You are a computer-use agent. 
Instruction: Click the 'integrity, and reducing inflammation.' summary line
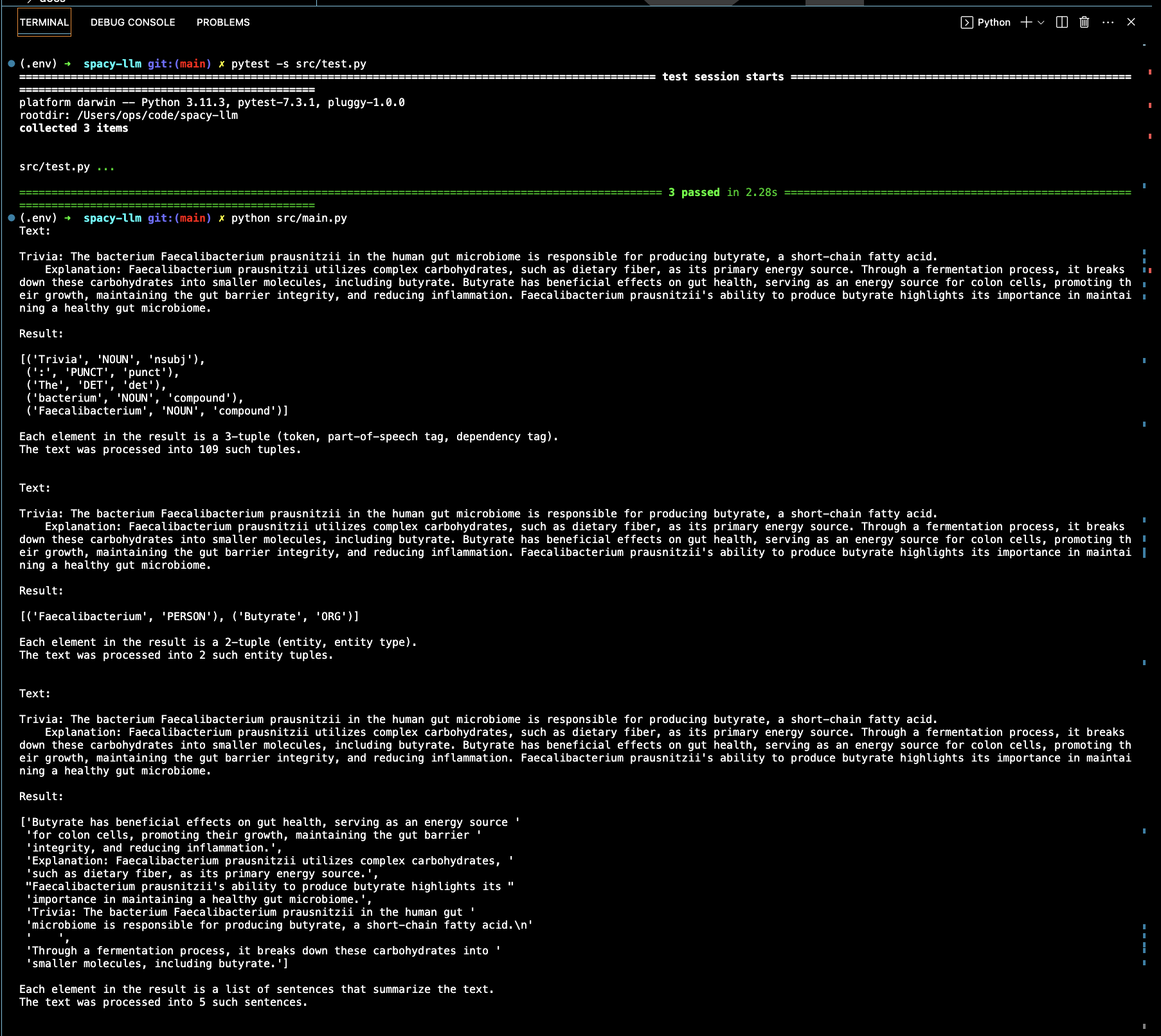[x=154, y=848]
